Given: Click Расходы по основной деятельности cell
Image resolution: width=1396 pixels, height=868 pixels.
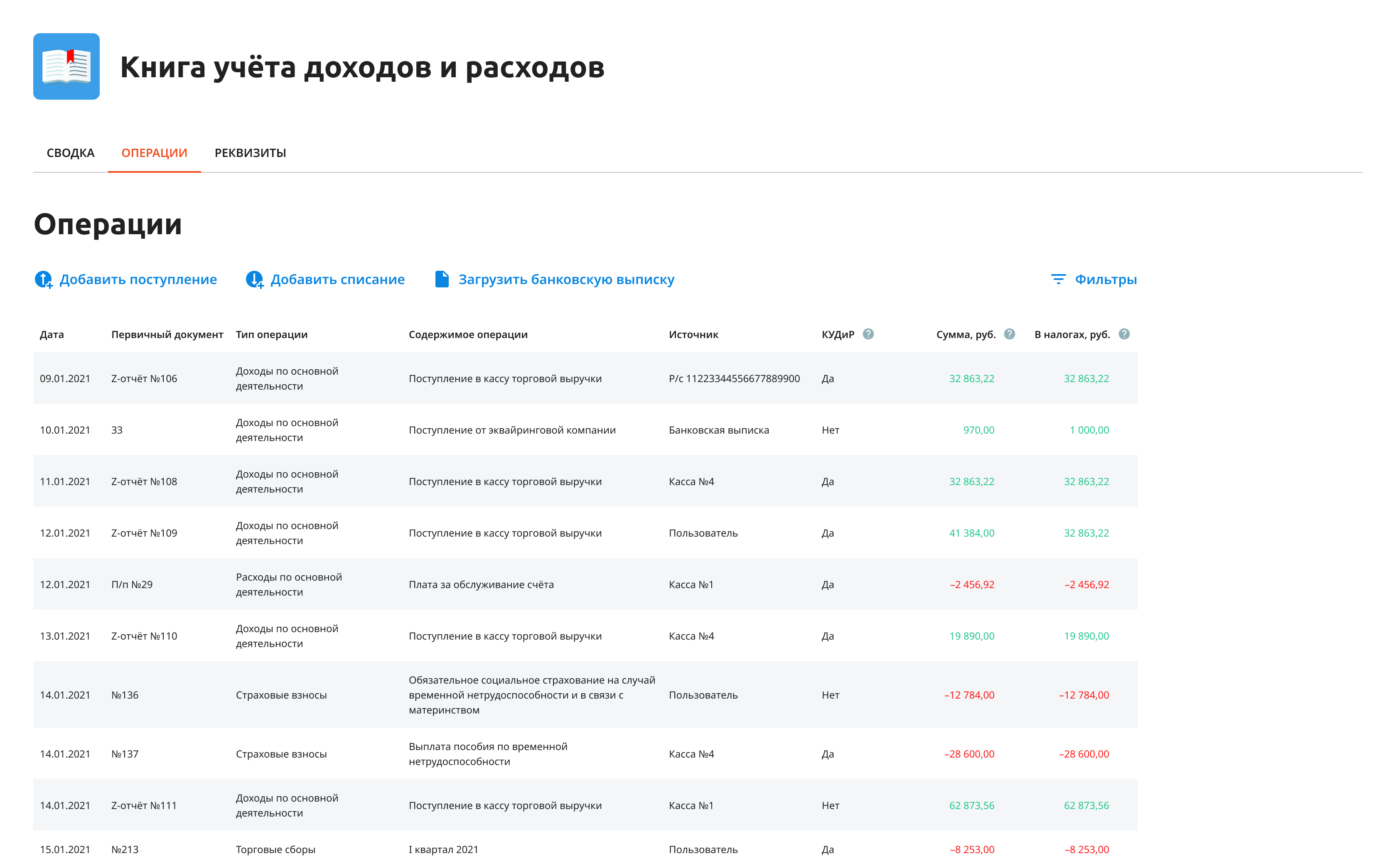Looking at the screenshot, I should pyautogui.click(x=289, y=584).
